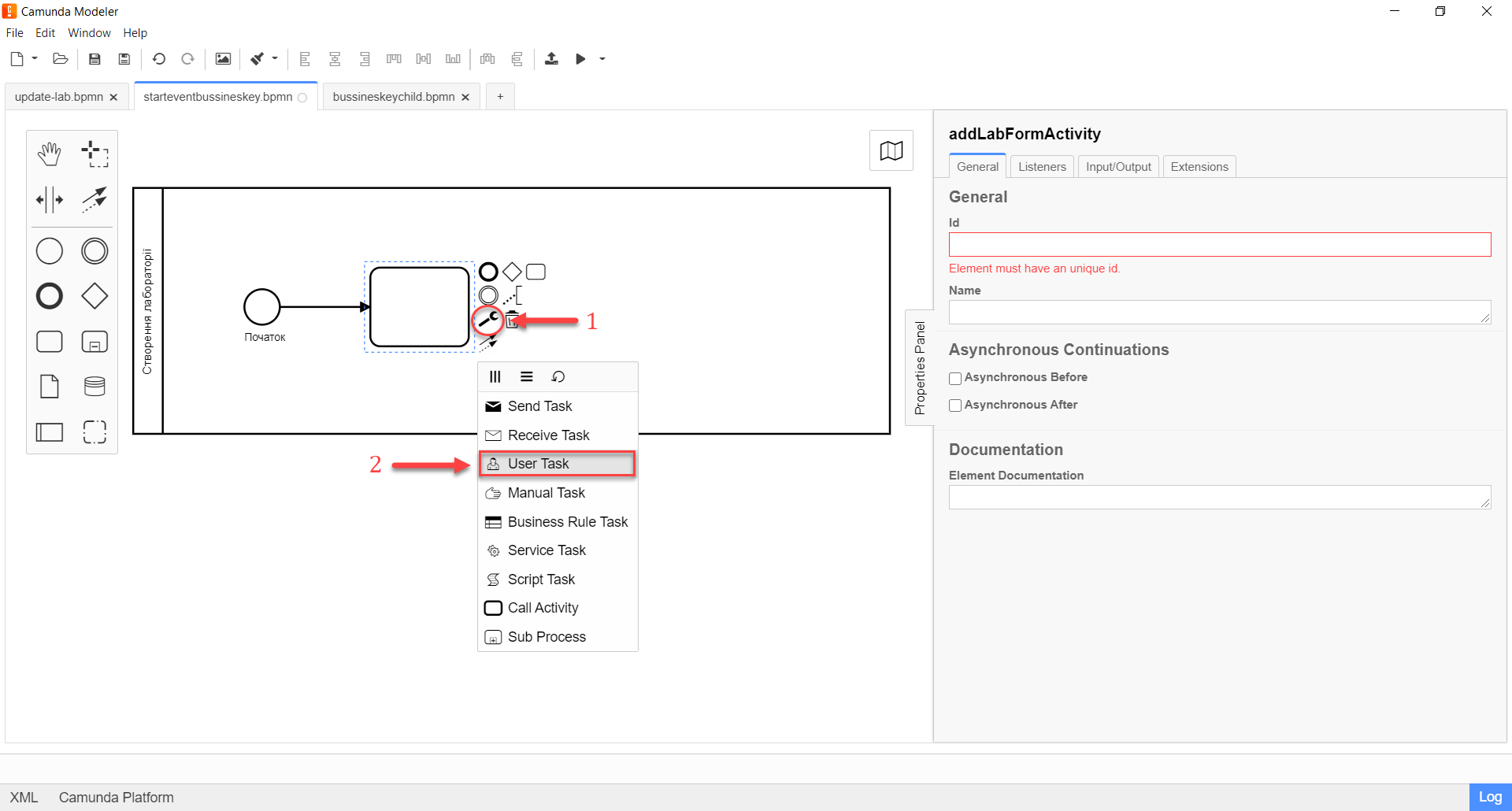This screenshot has height=811, width=1512.
Task: Save diagram as new file
Action: [x=124, y=59]
